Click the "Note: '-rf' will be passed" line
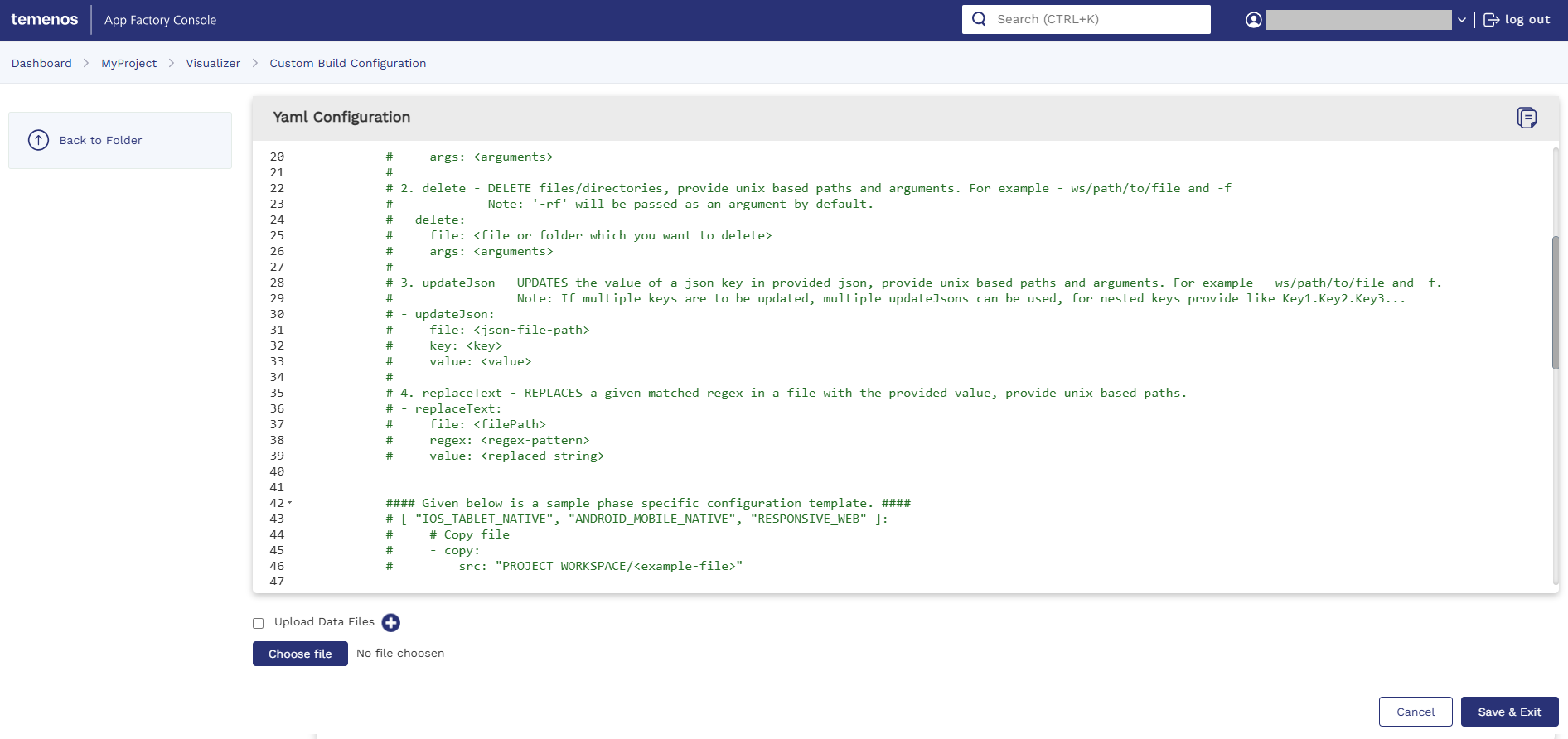The image size is (1568, 739). [x=630, y=204]
